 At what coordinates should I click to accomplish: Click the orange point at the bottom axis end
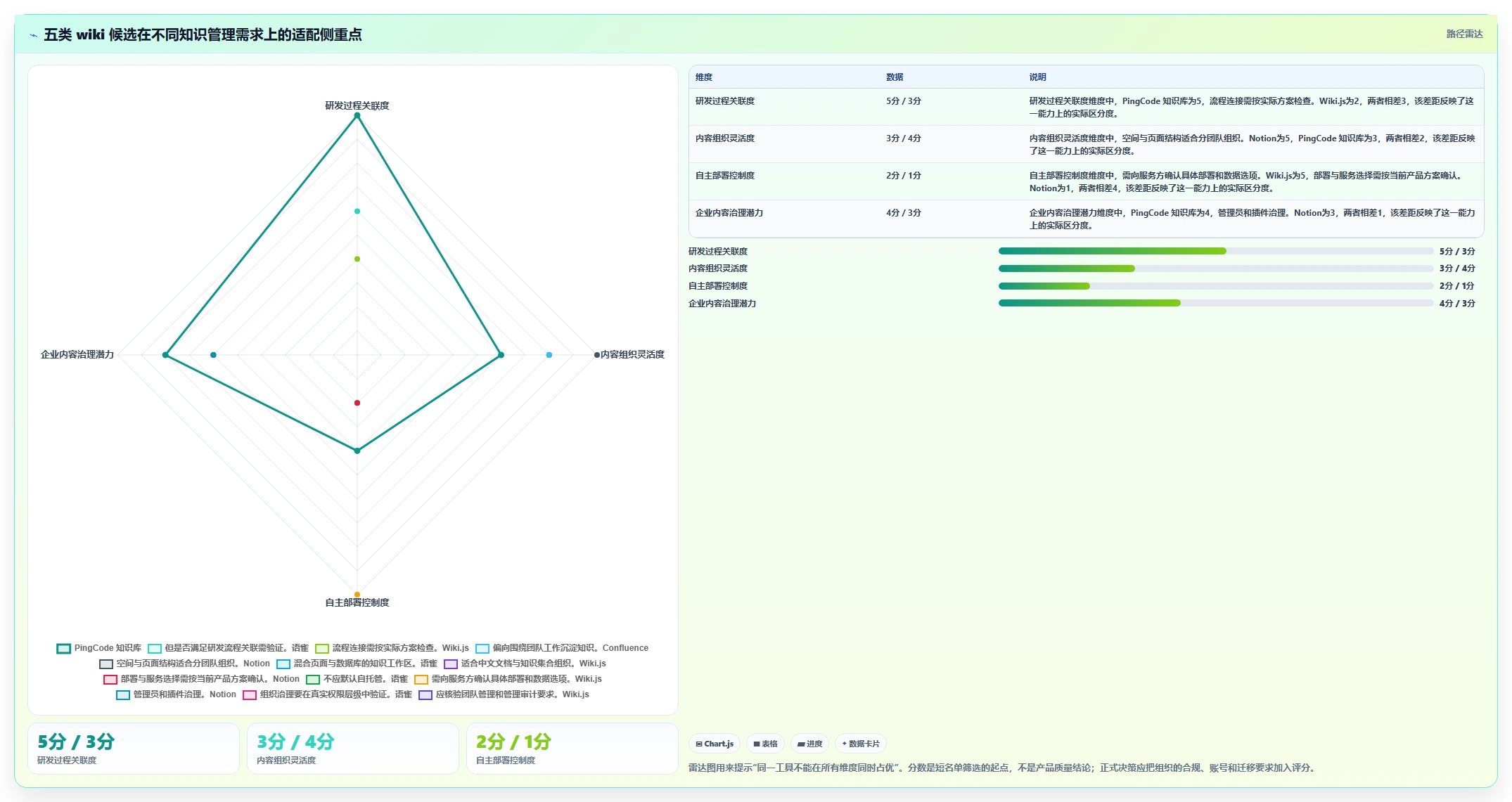(357, 595)
